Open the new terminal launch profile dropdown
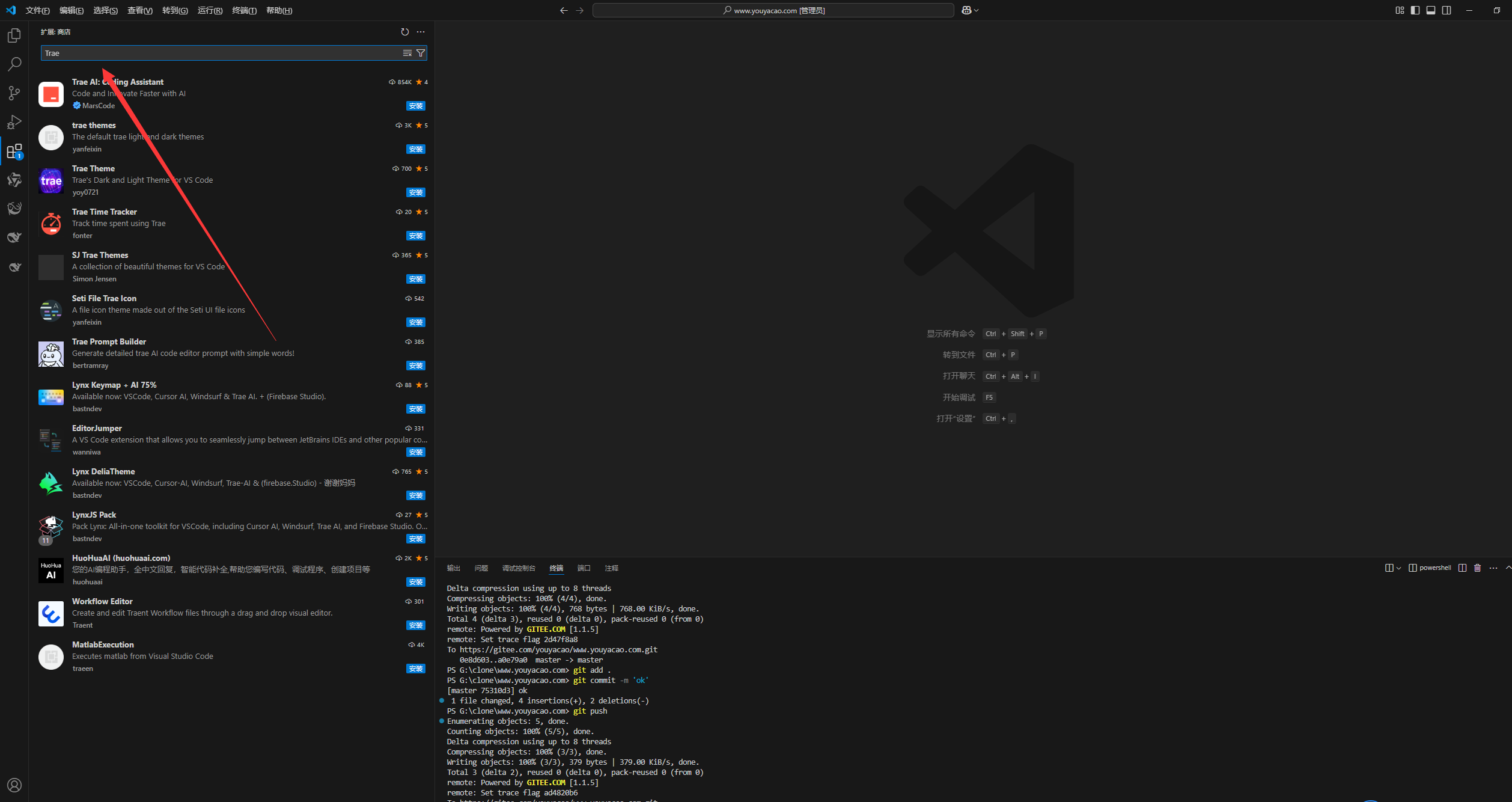The height and width of the screenshot is (802, 1512). click(x=1399, y=568)
